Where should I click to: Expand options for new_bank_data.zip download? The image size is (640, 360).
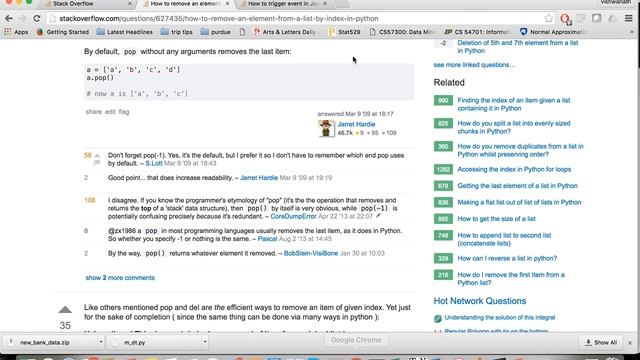pyautogui.click(x=101, y=342)
